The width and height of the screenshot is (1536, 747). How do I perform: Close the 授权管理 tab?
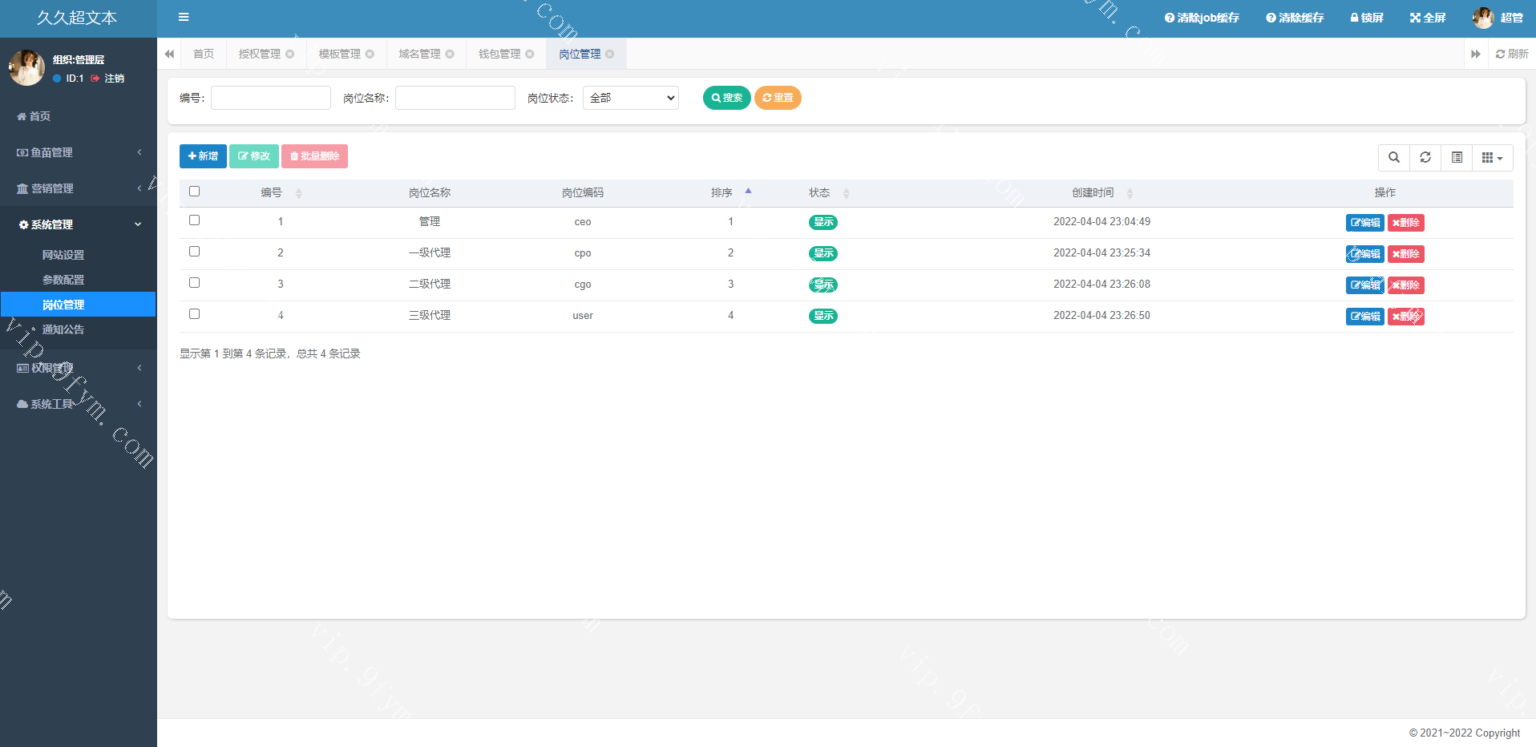[290, 54]
